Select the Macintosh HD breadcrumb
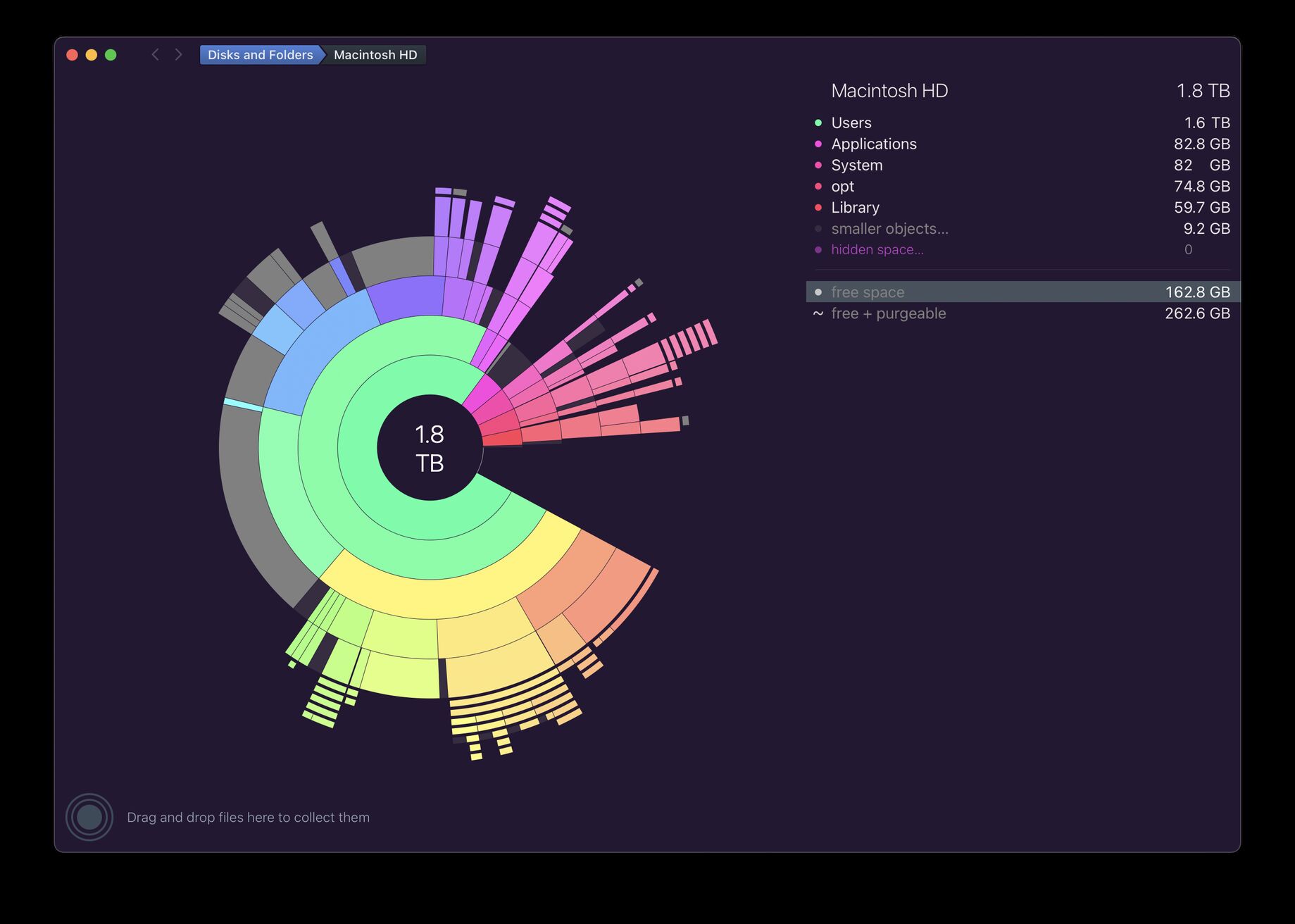 pos(375,55)
